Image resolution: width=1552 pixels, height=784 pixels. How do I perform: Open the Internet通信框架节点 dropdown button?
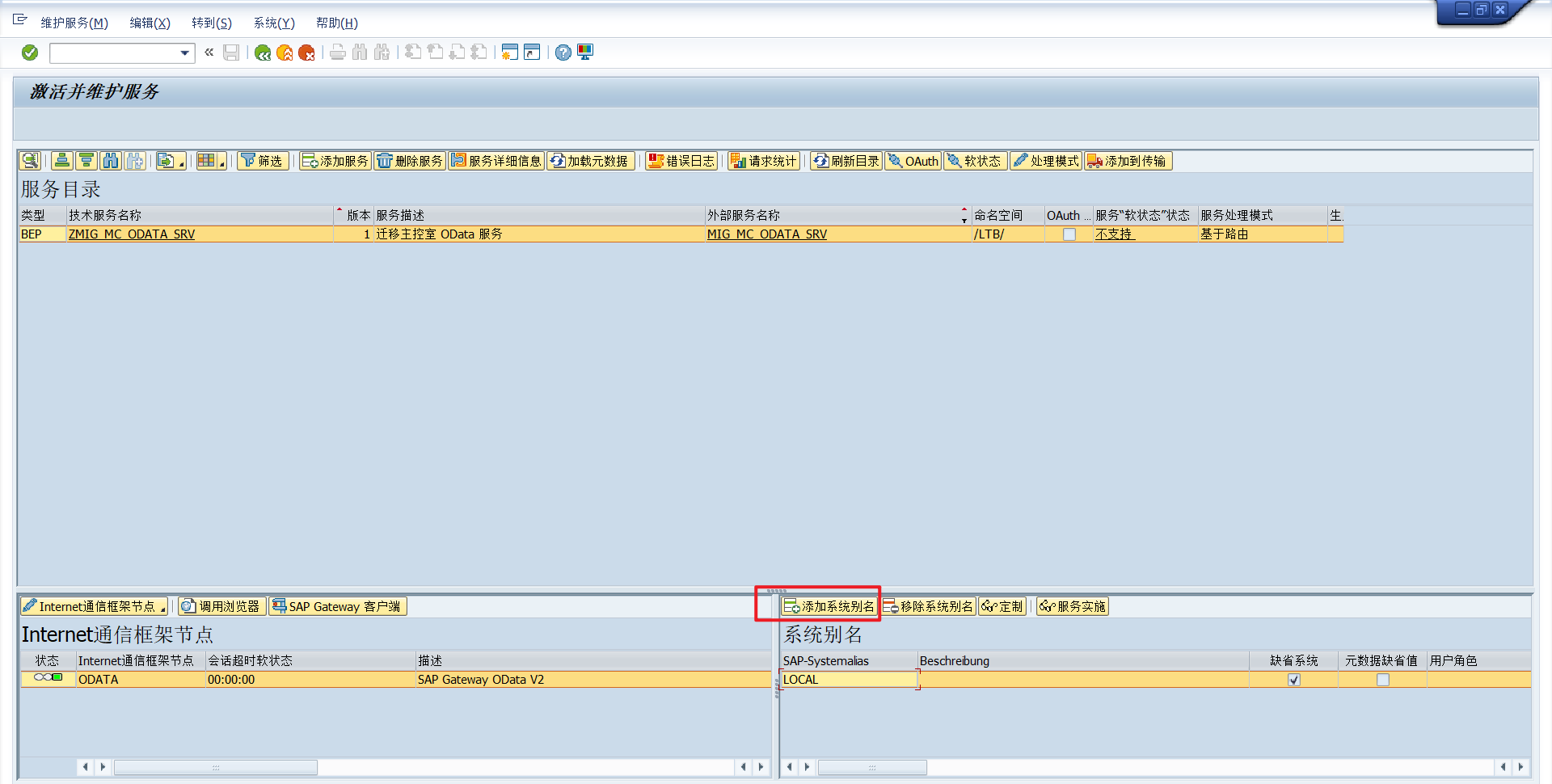(x=94, y=606)
